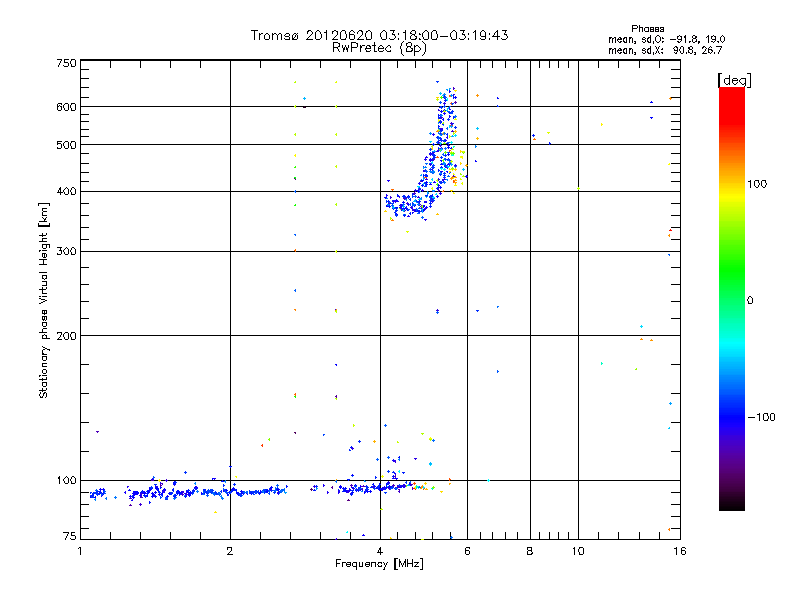Click the '[deg]' colorbar unit label

[x=734, y=80]
